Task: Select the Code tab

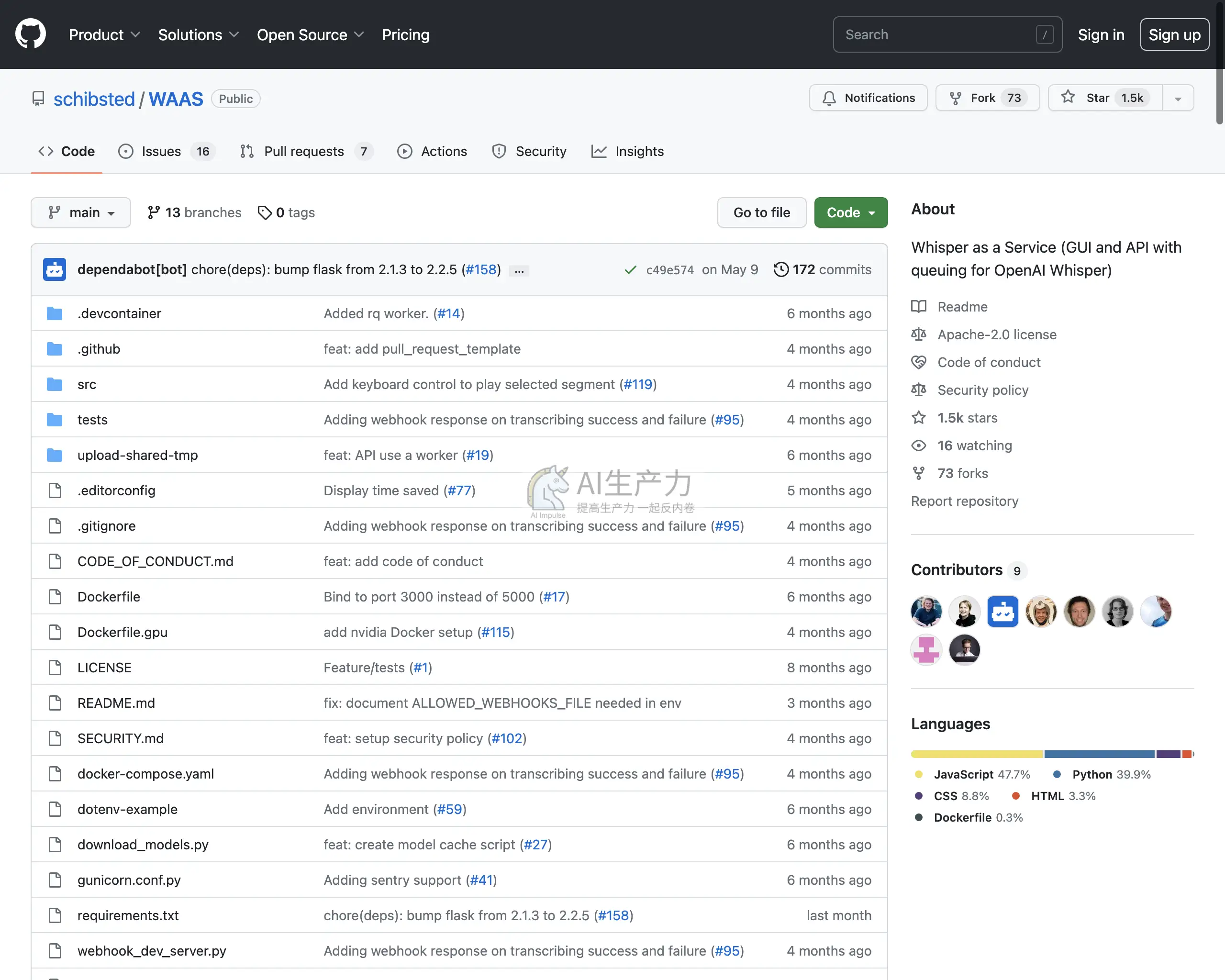Action: click(x=67, y=151)
